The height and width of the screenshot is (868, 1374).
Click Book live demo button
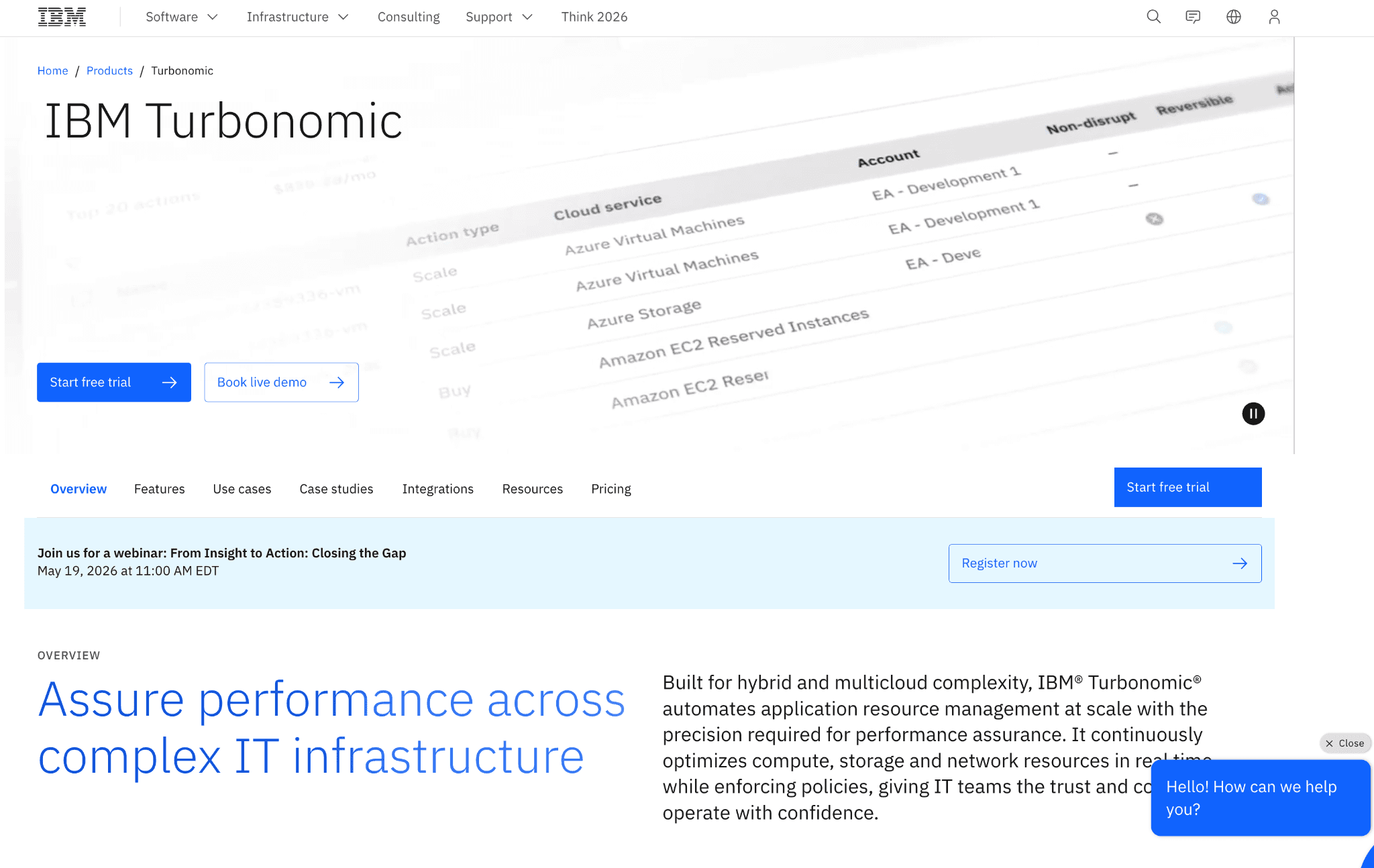click(x=281, y=382)
